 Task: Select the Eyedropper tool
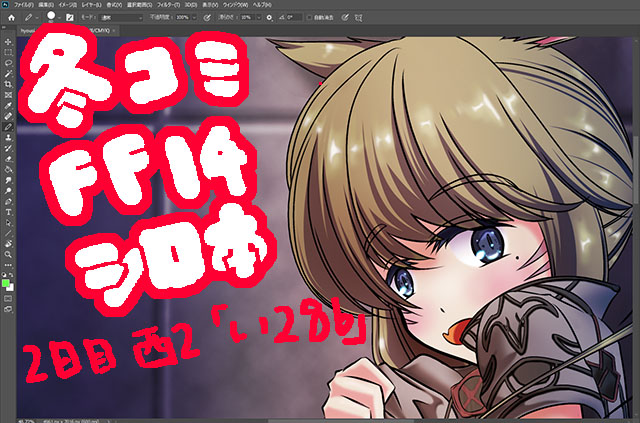[8, 106]
